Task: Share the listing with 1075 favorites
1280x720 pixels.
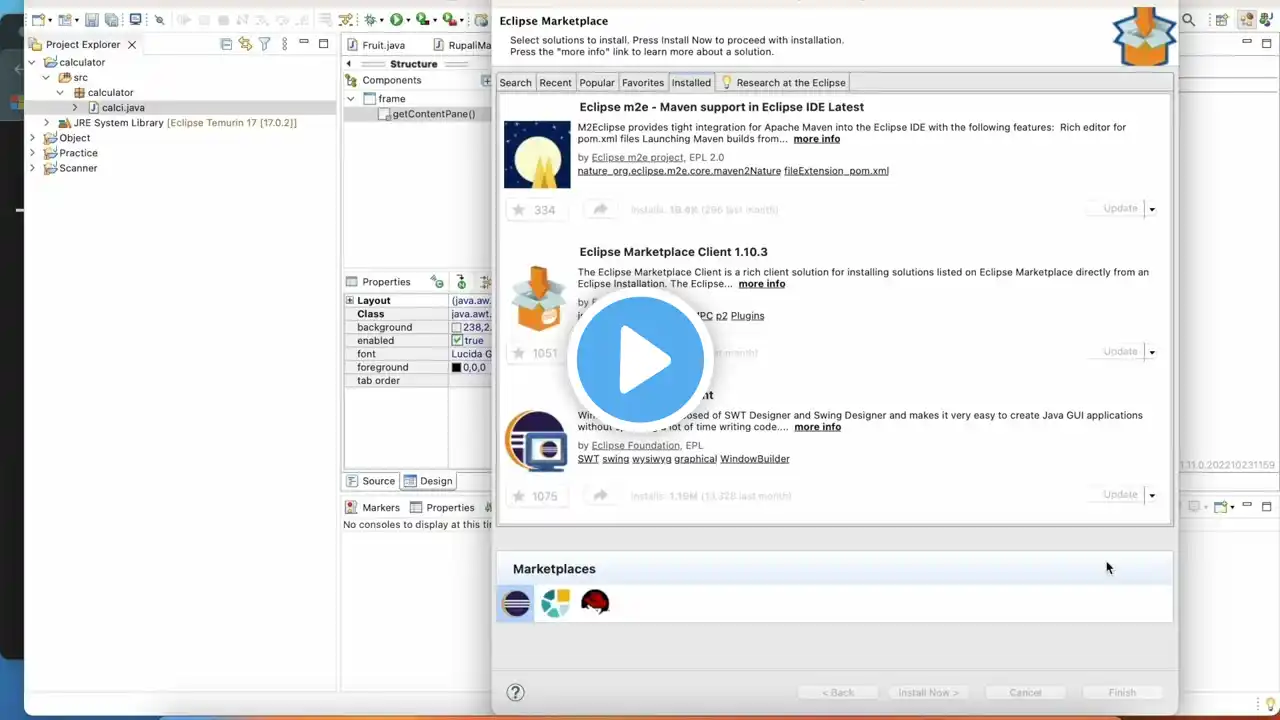Action: [600, 496]
